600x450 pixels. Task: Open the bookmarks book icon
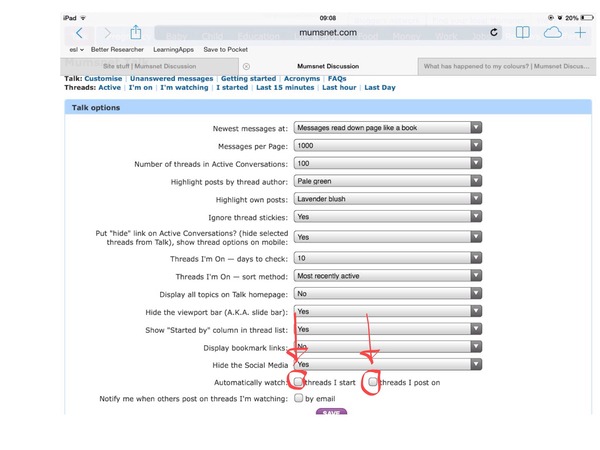coord(522,33)
